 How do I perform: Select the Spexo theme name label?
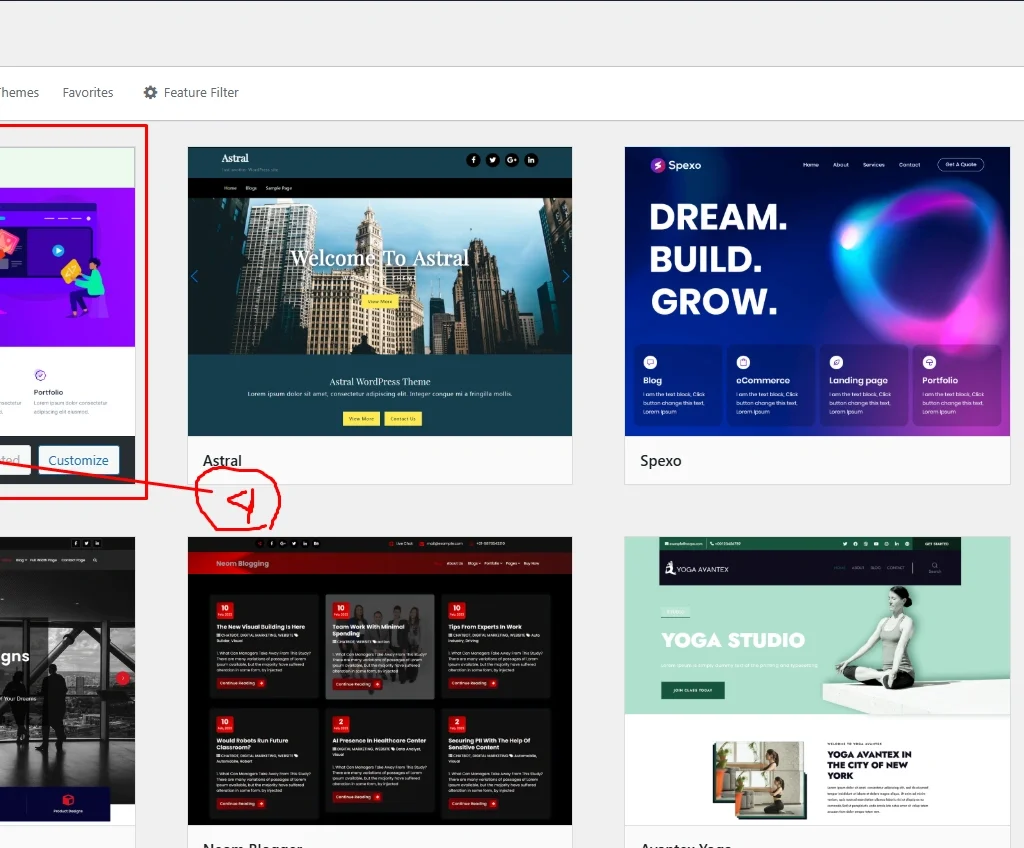tap(660, 461)
